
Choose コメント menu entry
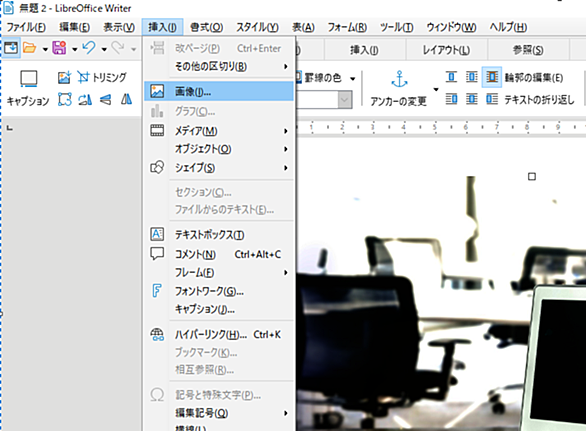point(219,254)
